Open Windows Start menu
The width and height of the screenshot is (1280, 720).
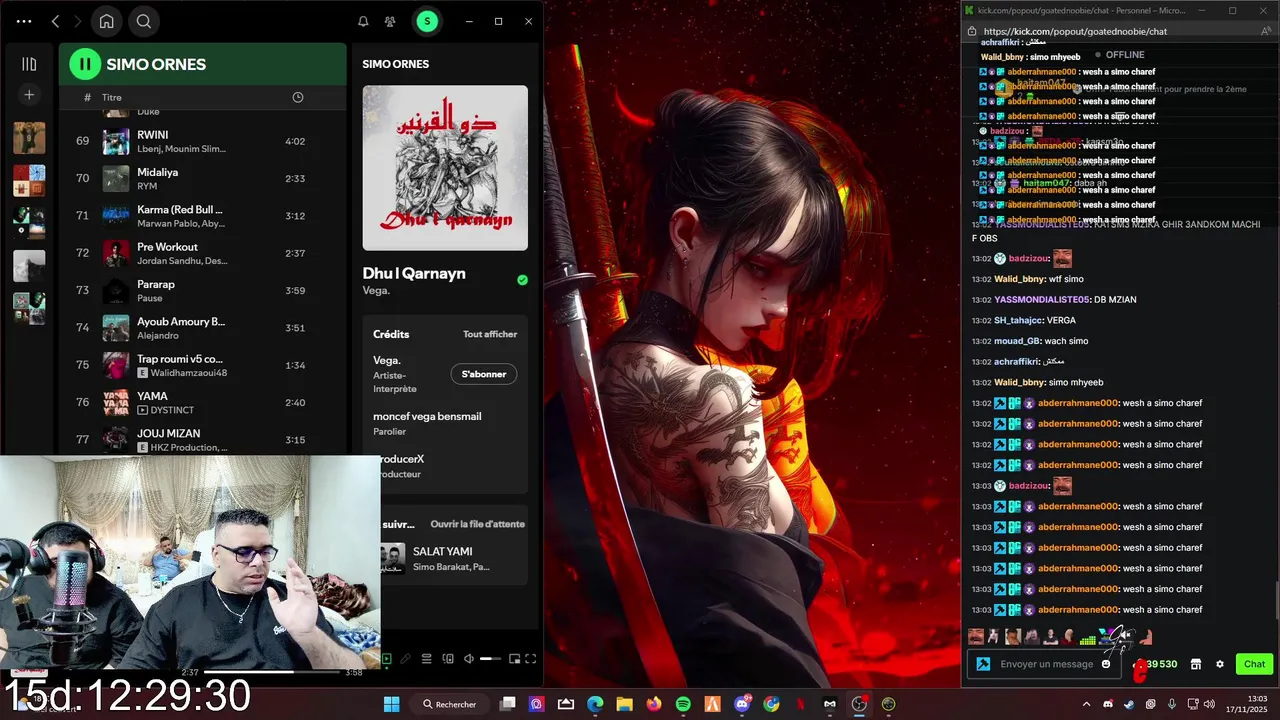(391, 704)
